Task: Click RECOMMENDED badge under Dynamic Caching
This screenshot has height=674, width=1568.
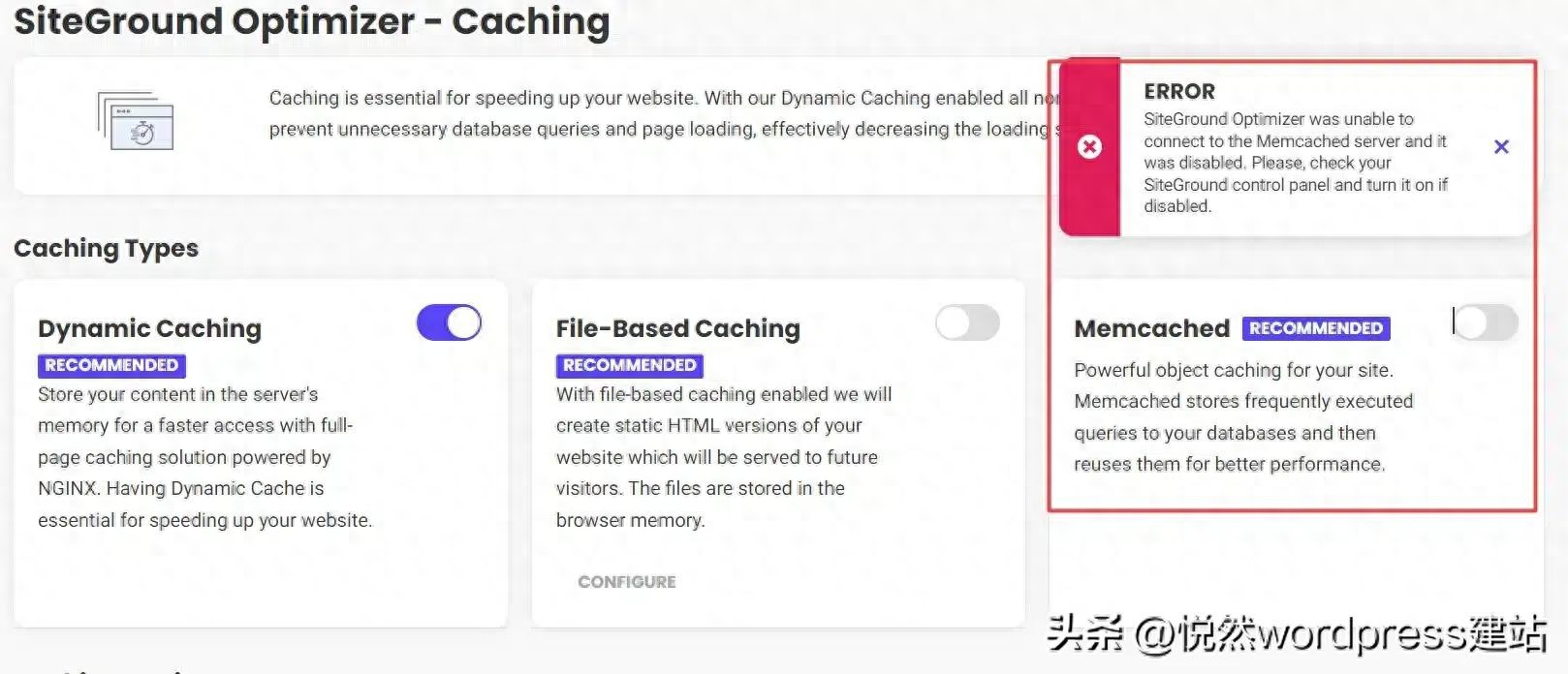Action: pos(111,365)
